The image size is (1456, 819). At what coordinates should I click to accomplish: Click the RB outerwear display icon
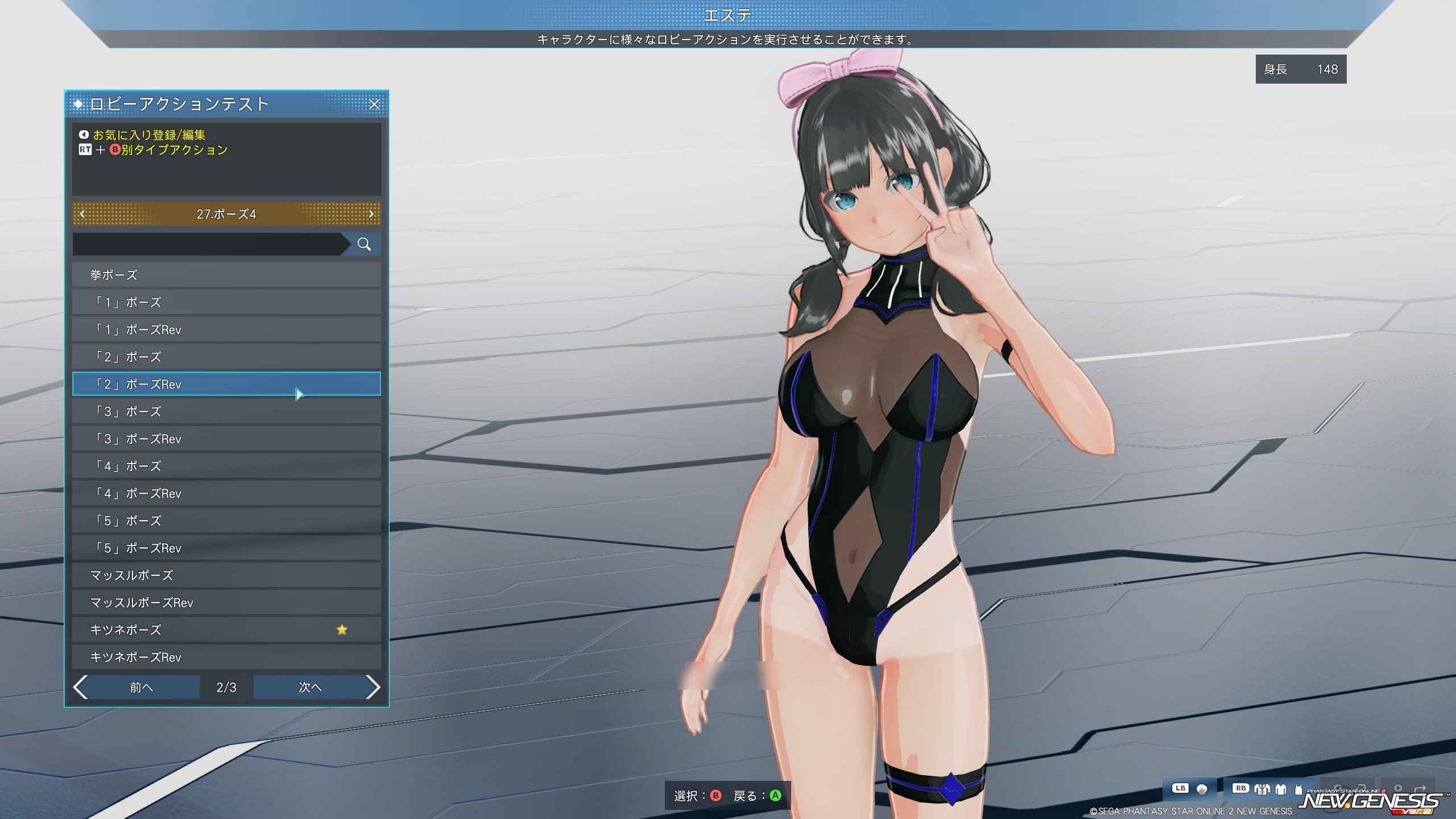click(1262, 789)
